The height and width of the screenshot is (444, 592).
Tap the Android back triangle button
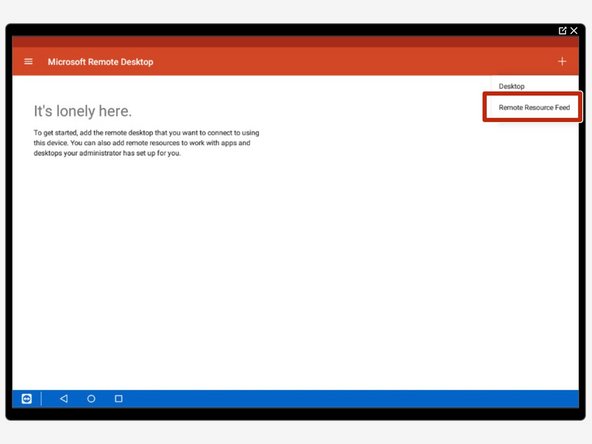pos(64,399)
